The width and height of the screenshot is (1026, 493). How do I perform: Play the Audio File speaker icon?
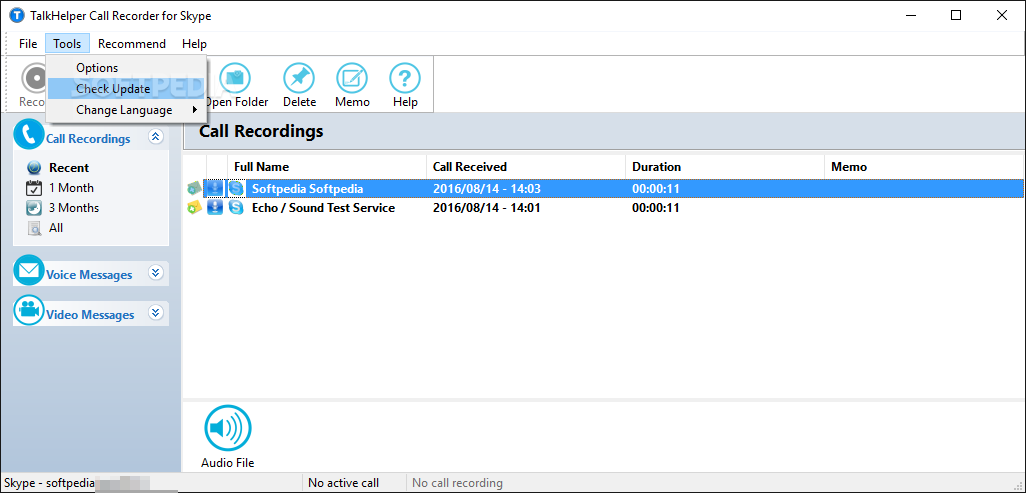228,428
